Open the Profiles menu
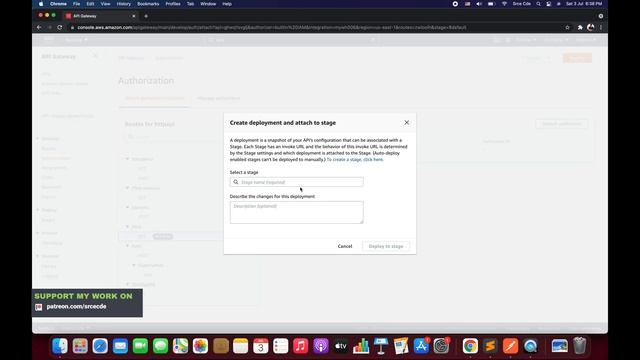640x360 pixels. coord(173,4)
